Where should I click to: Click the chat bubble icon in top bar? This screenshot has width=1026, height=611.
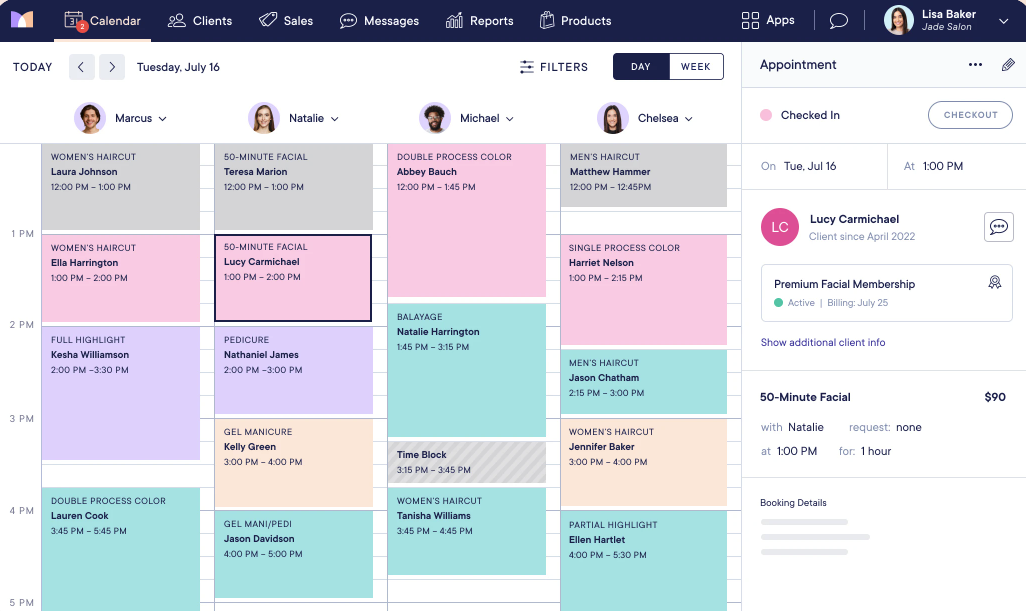839,21
